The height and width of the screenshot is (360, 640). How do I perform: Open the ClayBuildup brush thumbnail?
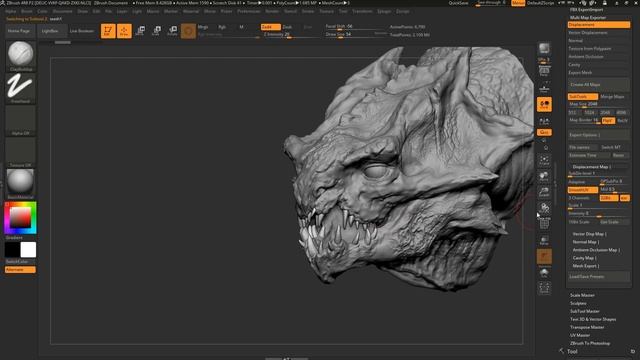click(20, 56)
